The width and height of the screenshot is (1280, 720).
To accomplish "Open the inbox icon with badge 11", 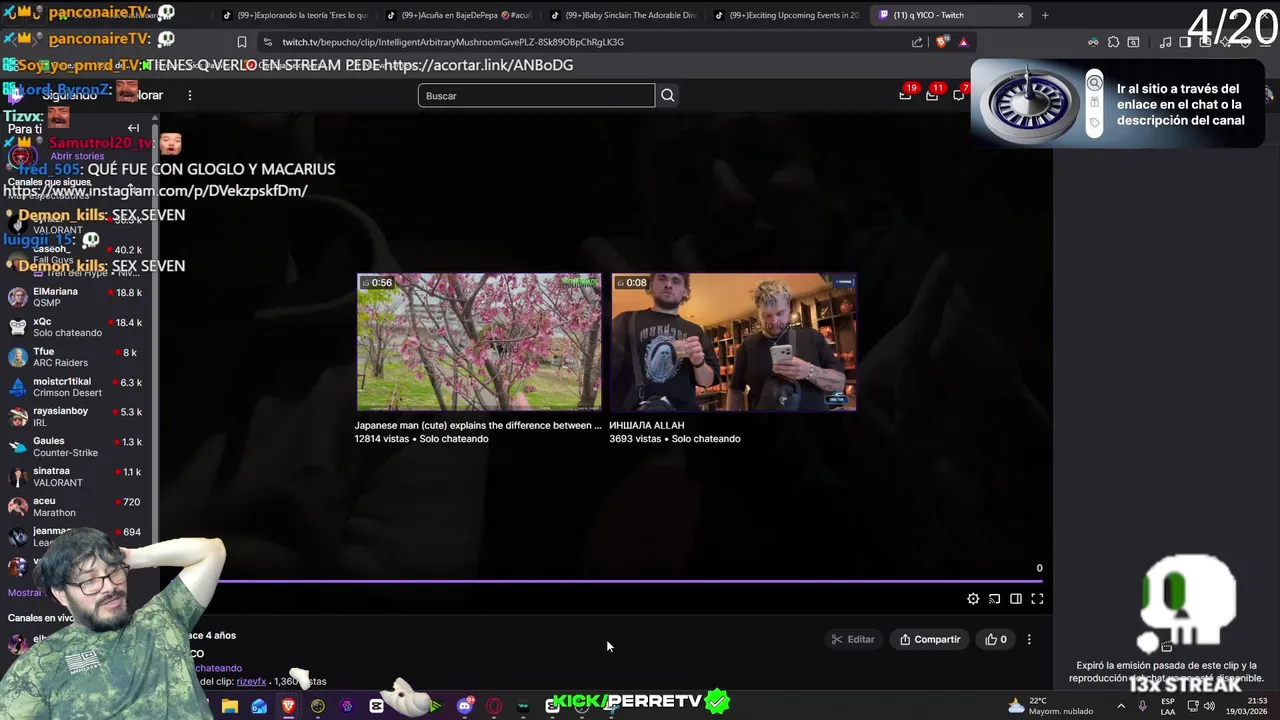I will (932, 94).
